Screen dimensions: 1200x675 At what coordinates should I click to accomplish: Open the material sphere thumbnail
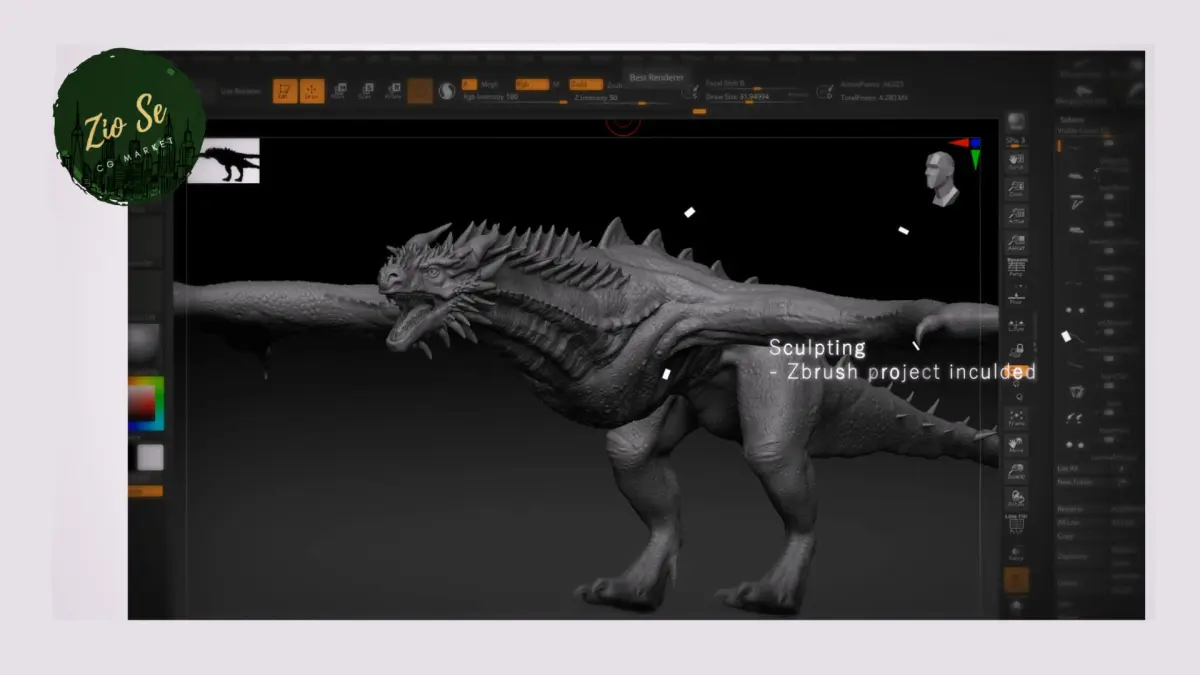point(145,343)
